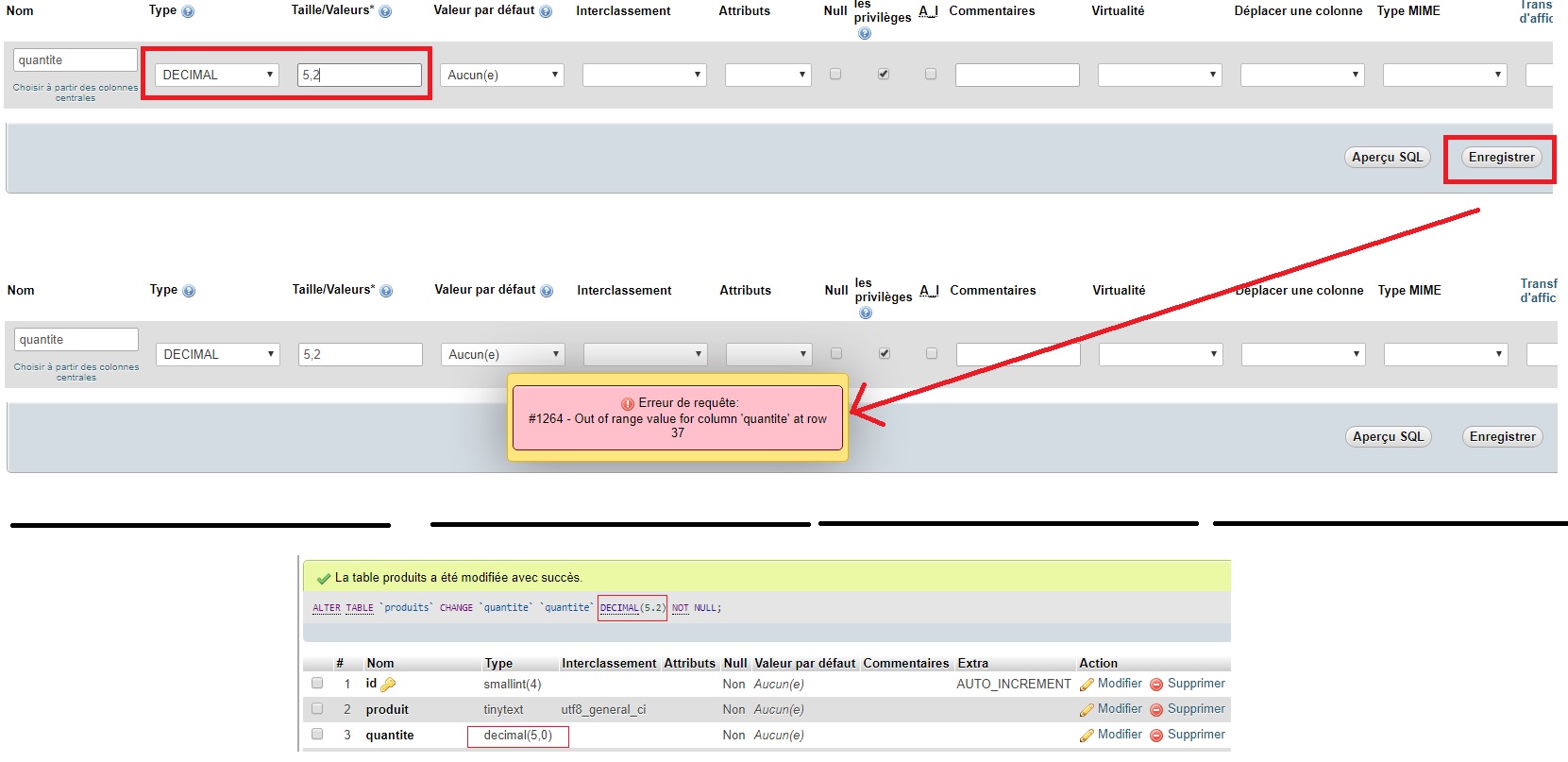The image size is (1568, 762).
Task: Check the quantite row checkbox
Action: tap(317, 734)
